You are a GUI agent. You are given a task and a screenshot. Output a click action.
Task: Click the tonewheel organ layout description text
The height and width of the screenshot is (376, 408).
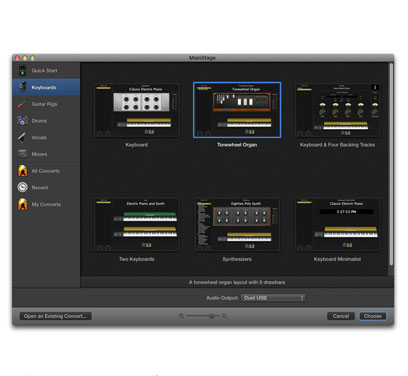[x=237, y=282]
